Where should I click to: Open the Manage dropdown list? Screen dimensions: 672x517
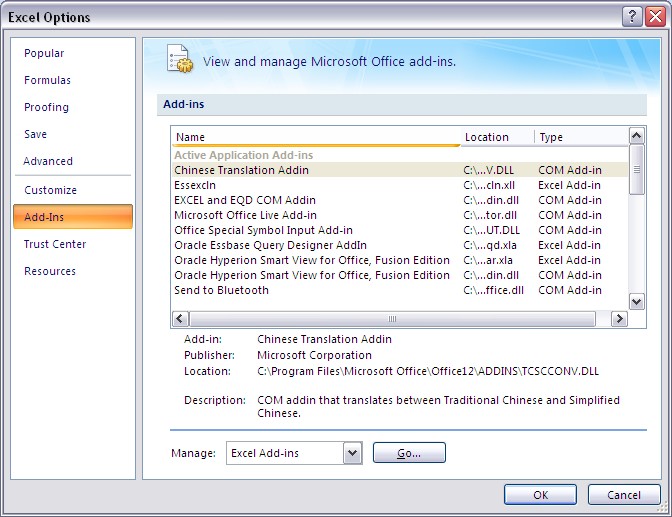pyautogui.click(x=351, y=453)
